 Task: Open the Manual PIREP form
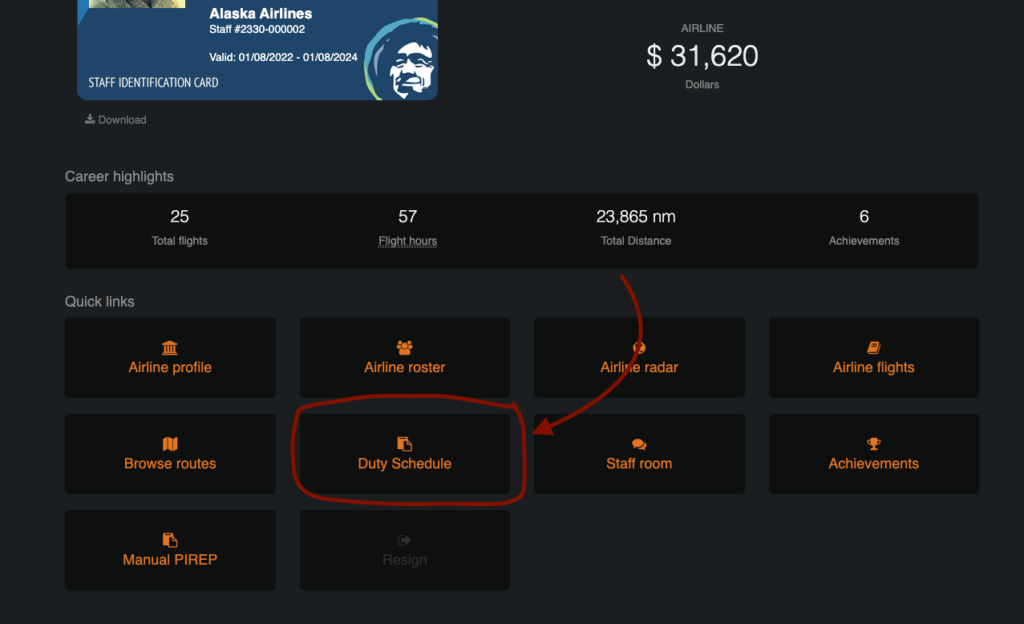170,550
